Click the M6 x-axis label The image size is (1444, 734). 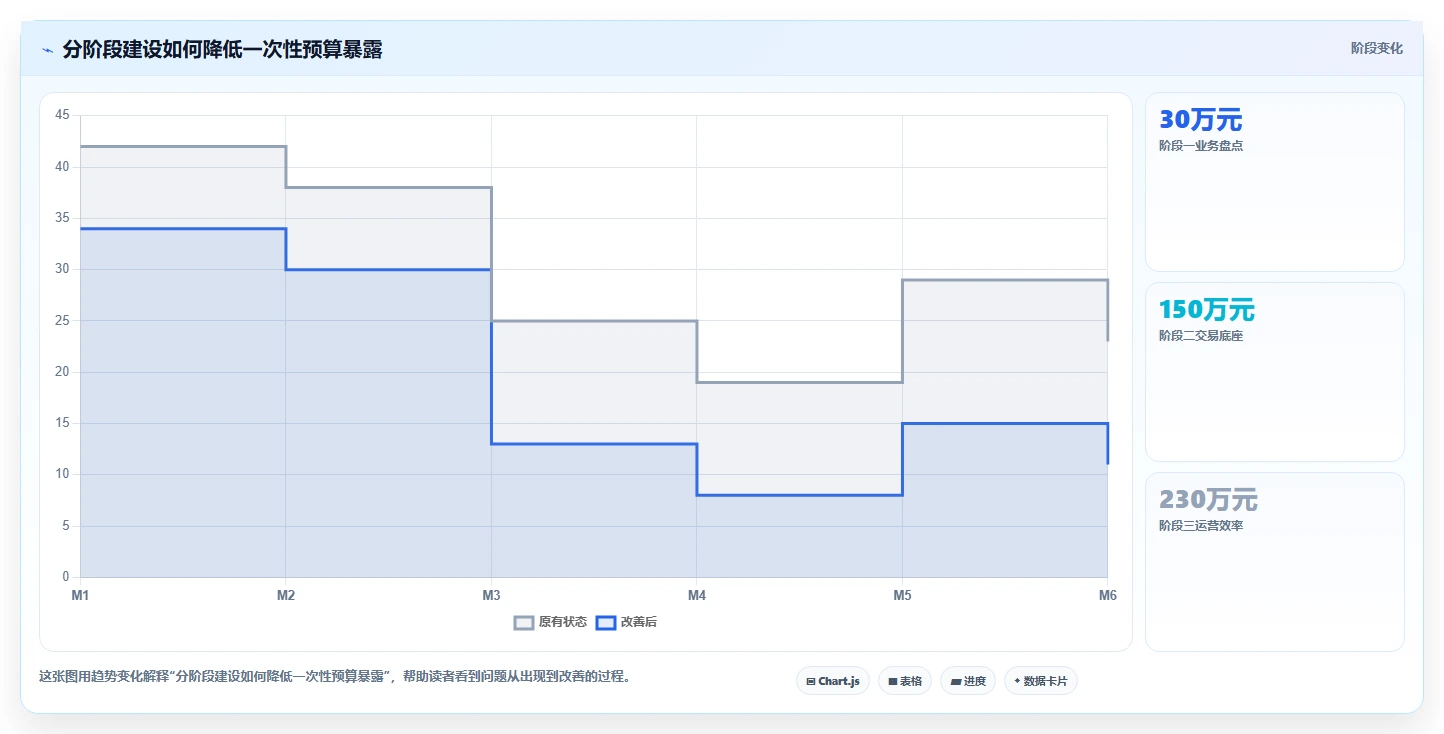coord(1107,596)
